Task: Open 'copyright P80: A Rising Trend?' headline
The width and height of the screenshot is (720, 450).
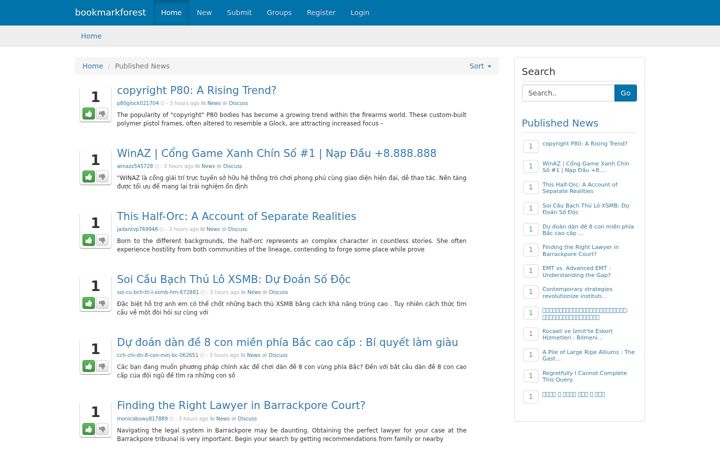Action: (x=197, y=90)
